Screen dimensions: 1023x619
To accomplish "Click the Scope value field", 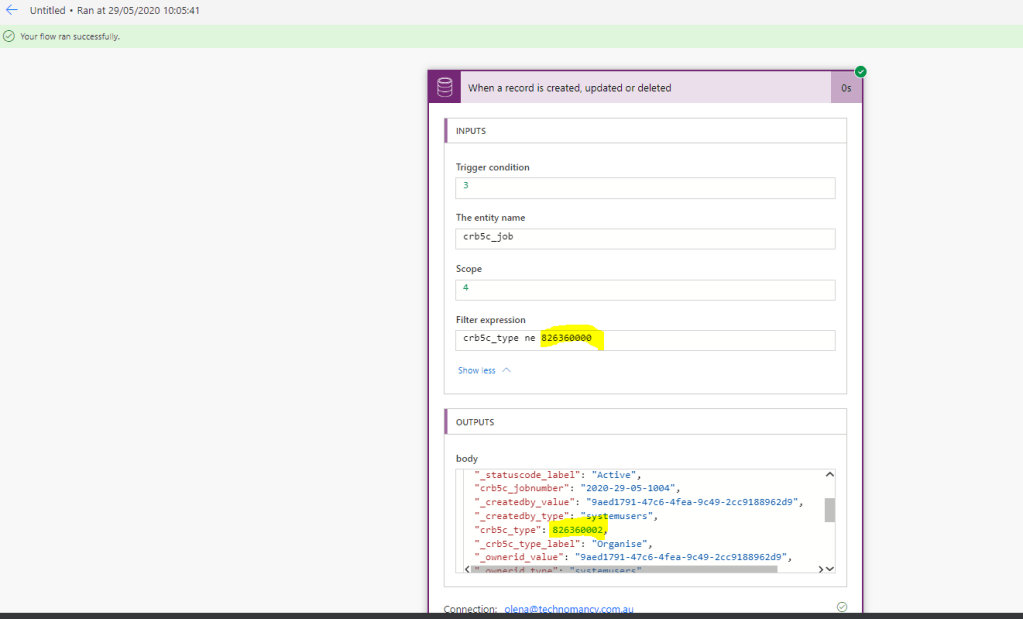I will [x=645, y=289].
